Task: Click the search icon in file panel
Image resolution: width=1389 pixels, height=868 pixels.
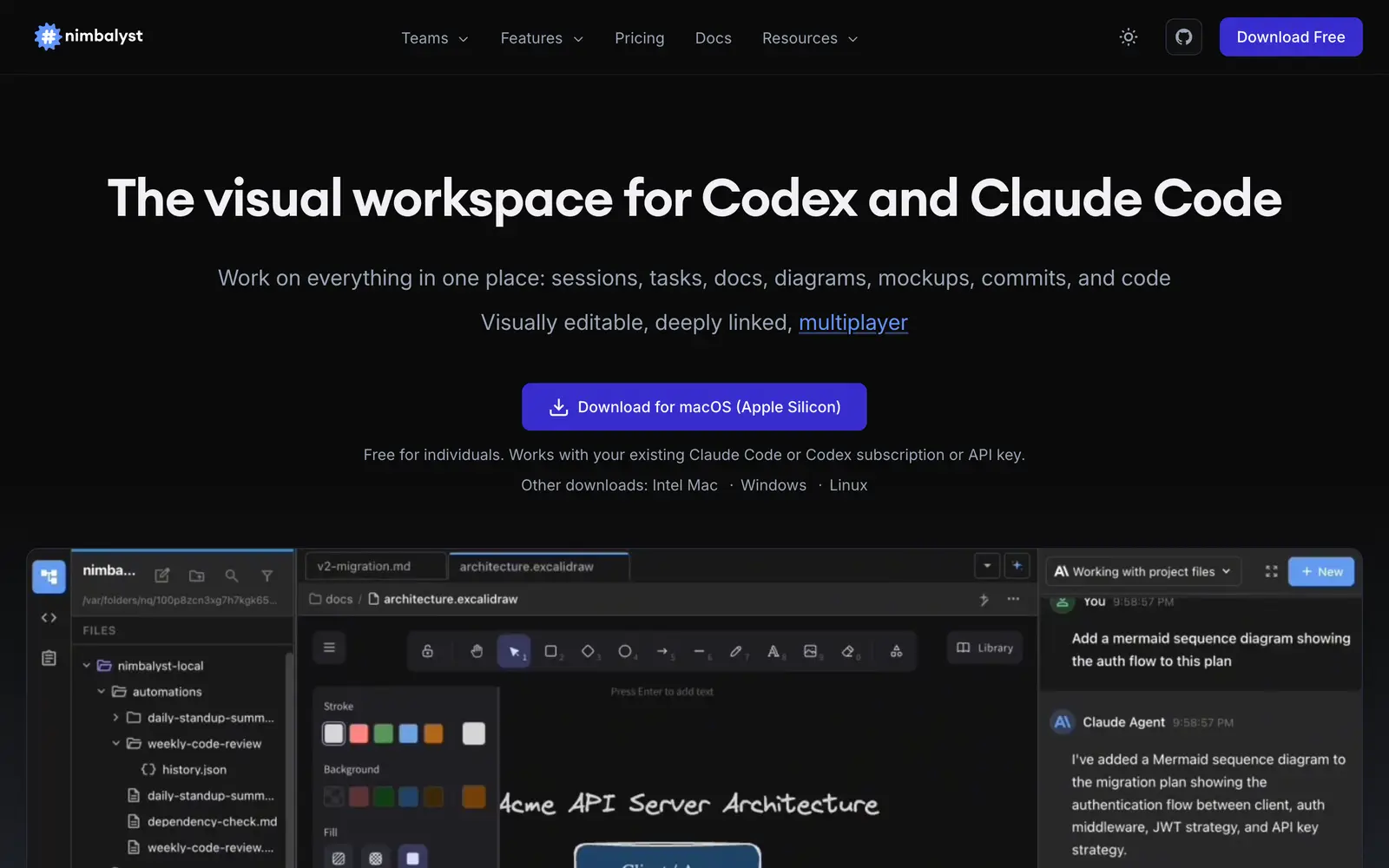Action: (232, 575)
